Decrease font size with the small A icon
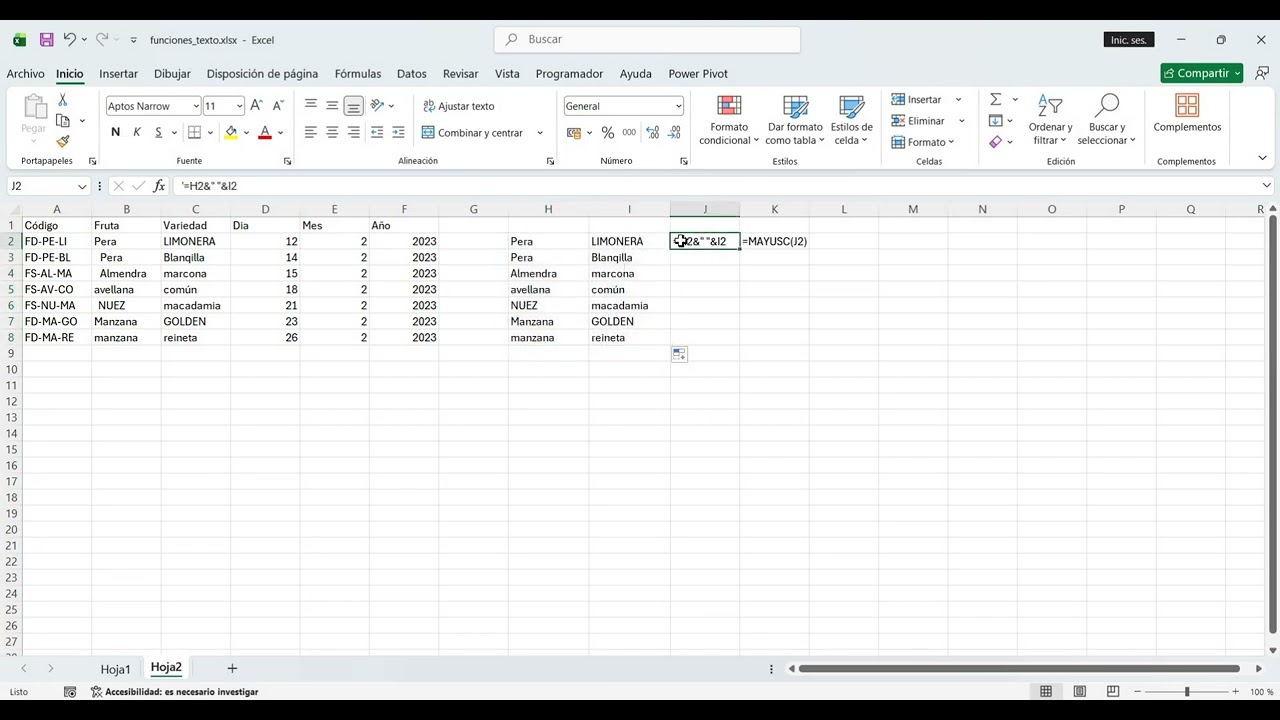The height and width of the screenshot is (720, 1280). pos(278,106)
